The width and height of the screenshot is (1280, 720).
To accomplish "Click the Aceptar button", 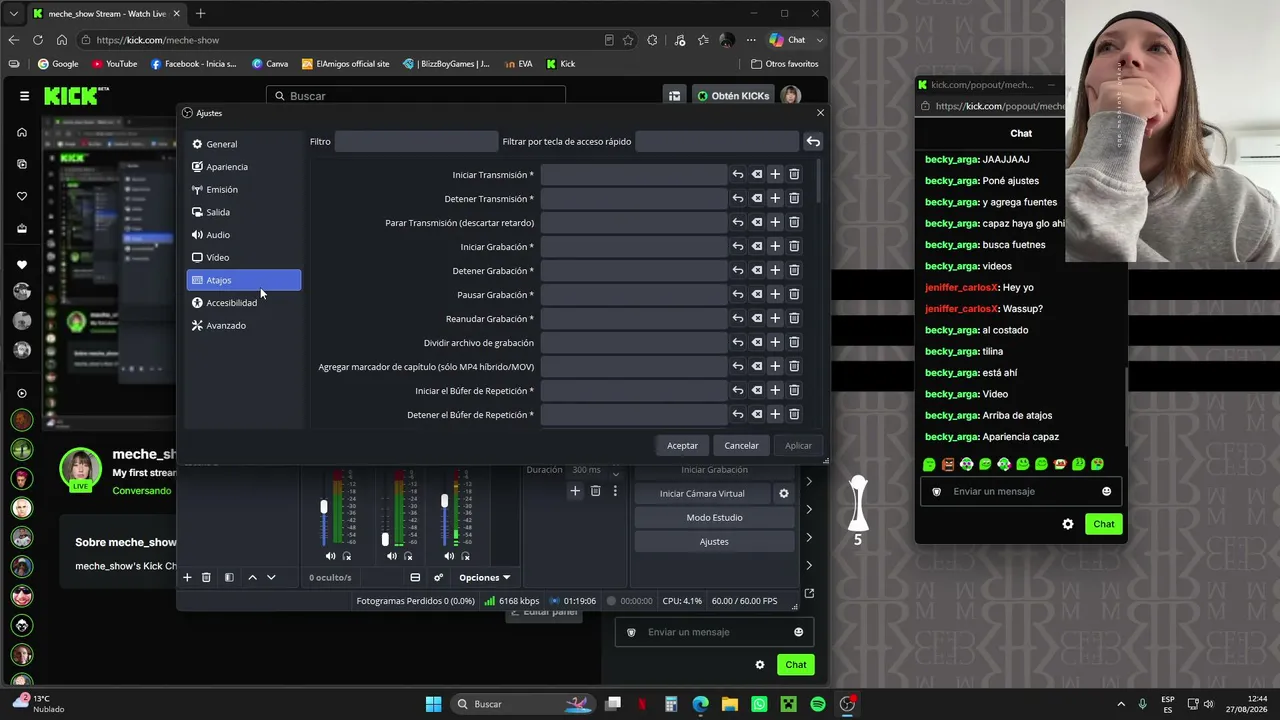I will tap(682, 445).
